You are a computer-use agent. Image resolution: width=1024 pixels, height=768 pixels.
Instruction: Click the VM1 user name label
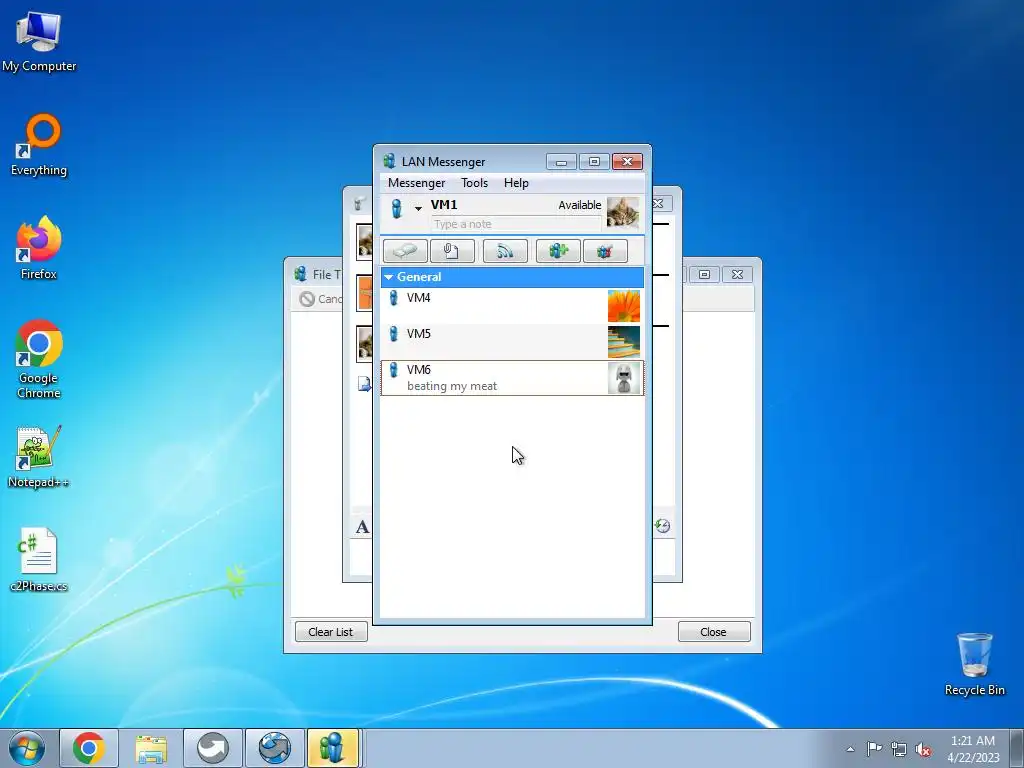(x=444, y=204)
